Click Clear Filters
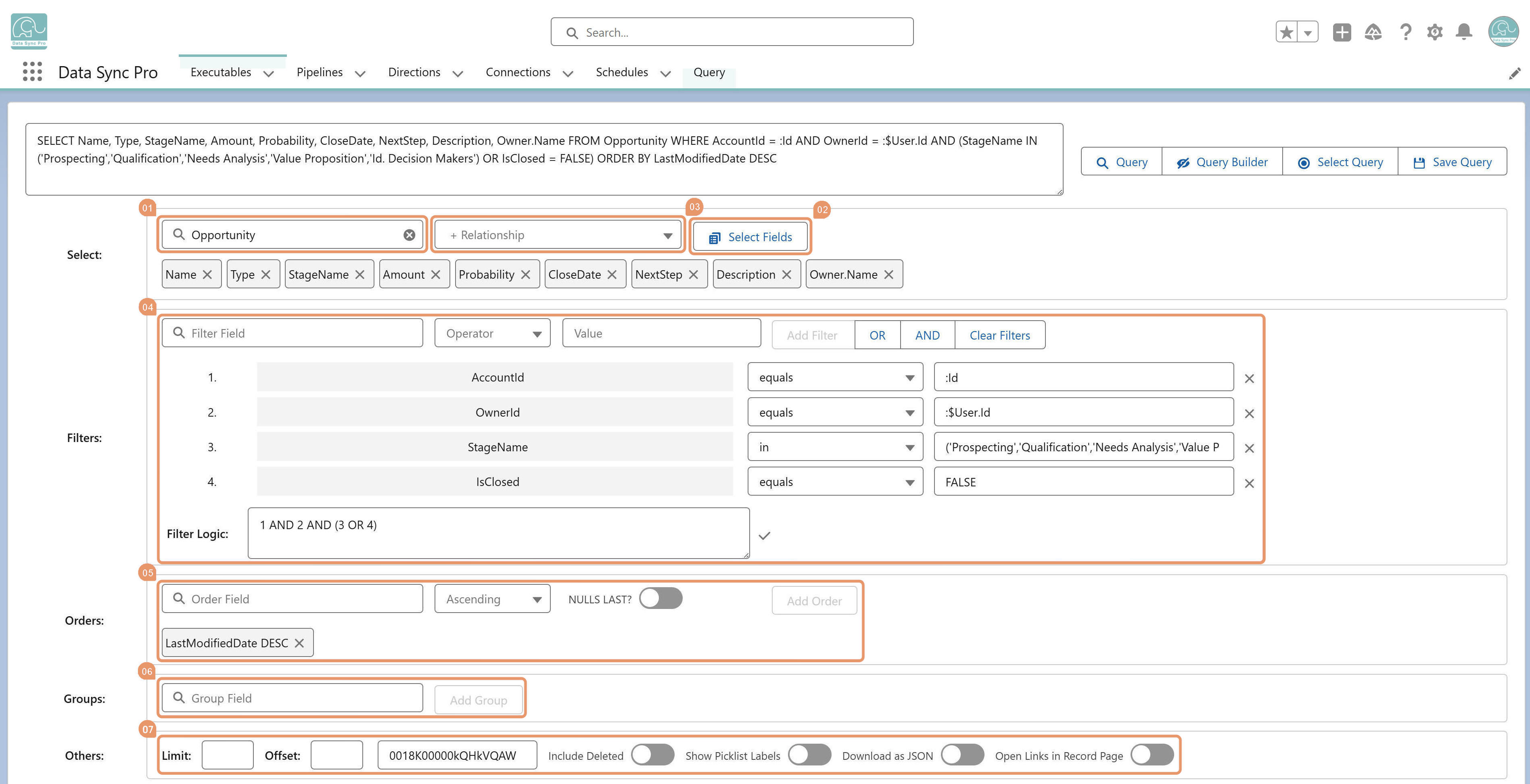The width and height of the screenshot is (1530, 784). pos(999,335)
